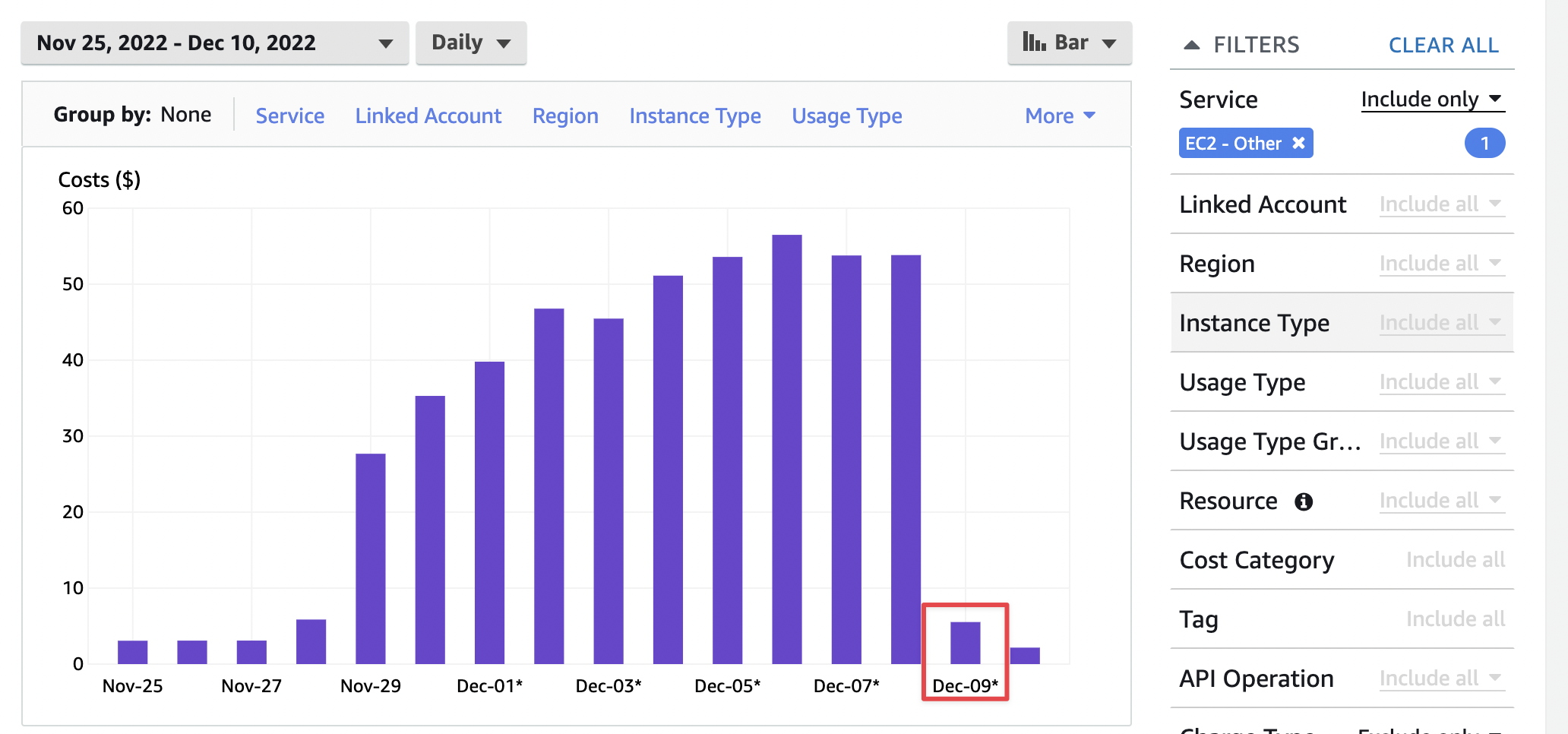Open the Usage Type Include all dropdown
The image size is (1568, 734).
1441,381
